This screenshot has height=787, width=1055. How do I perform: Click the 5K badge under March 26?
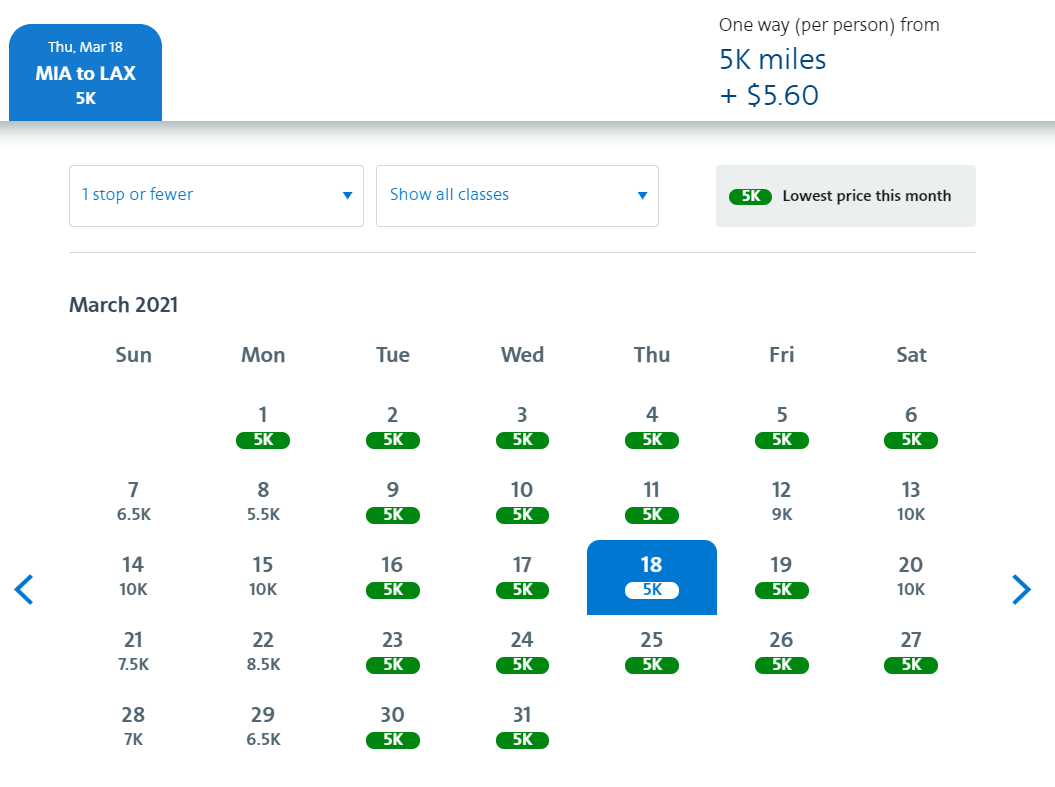coord(781,665)
